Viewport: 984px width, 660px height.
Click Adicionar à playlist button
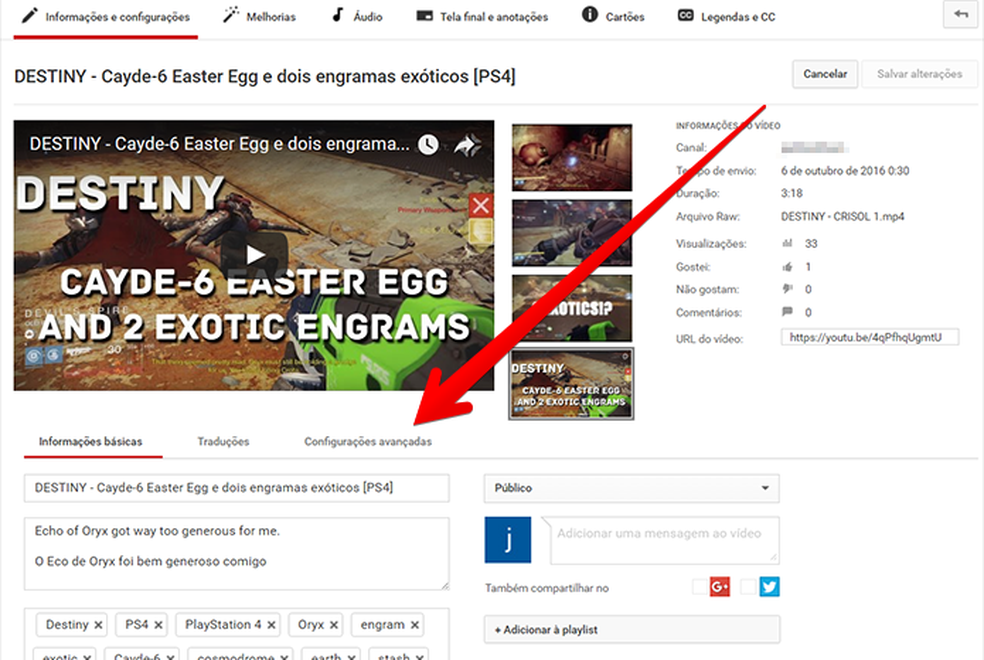(631, 629)
